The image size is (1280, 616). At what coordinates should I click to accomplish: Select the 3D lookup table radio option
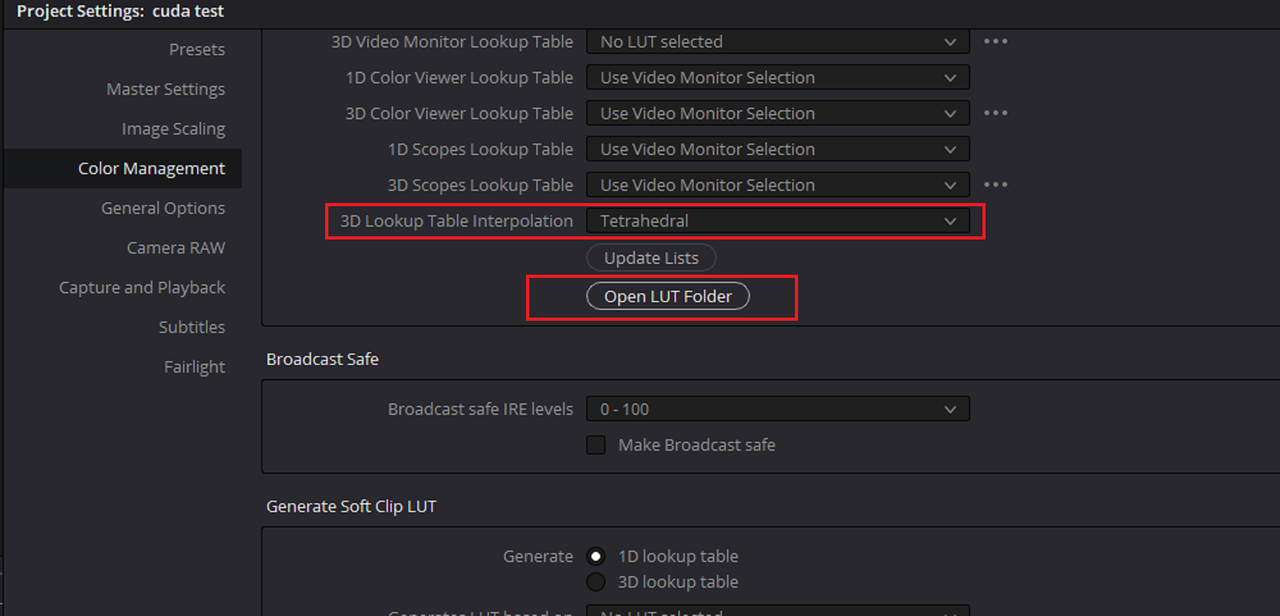[x=596, y=582]
